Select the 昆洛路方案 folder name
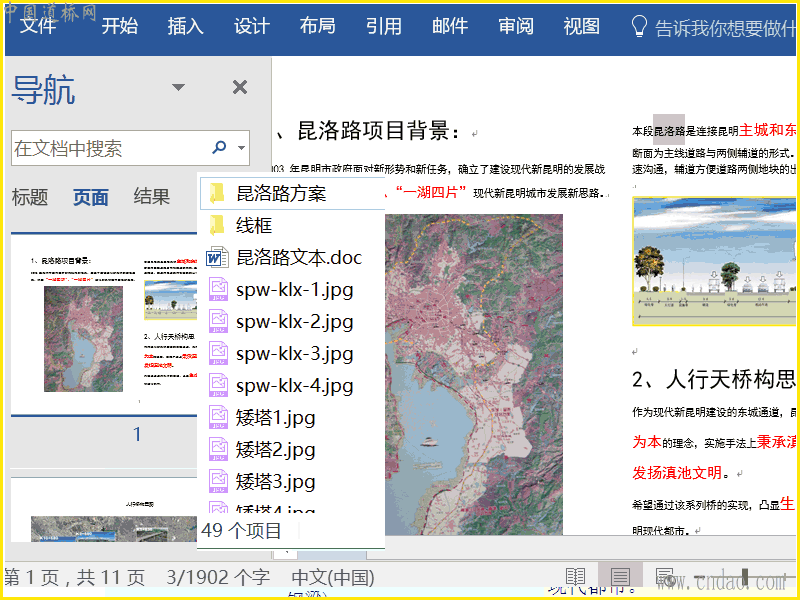800x600 pixels. [x=281, y=194]
